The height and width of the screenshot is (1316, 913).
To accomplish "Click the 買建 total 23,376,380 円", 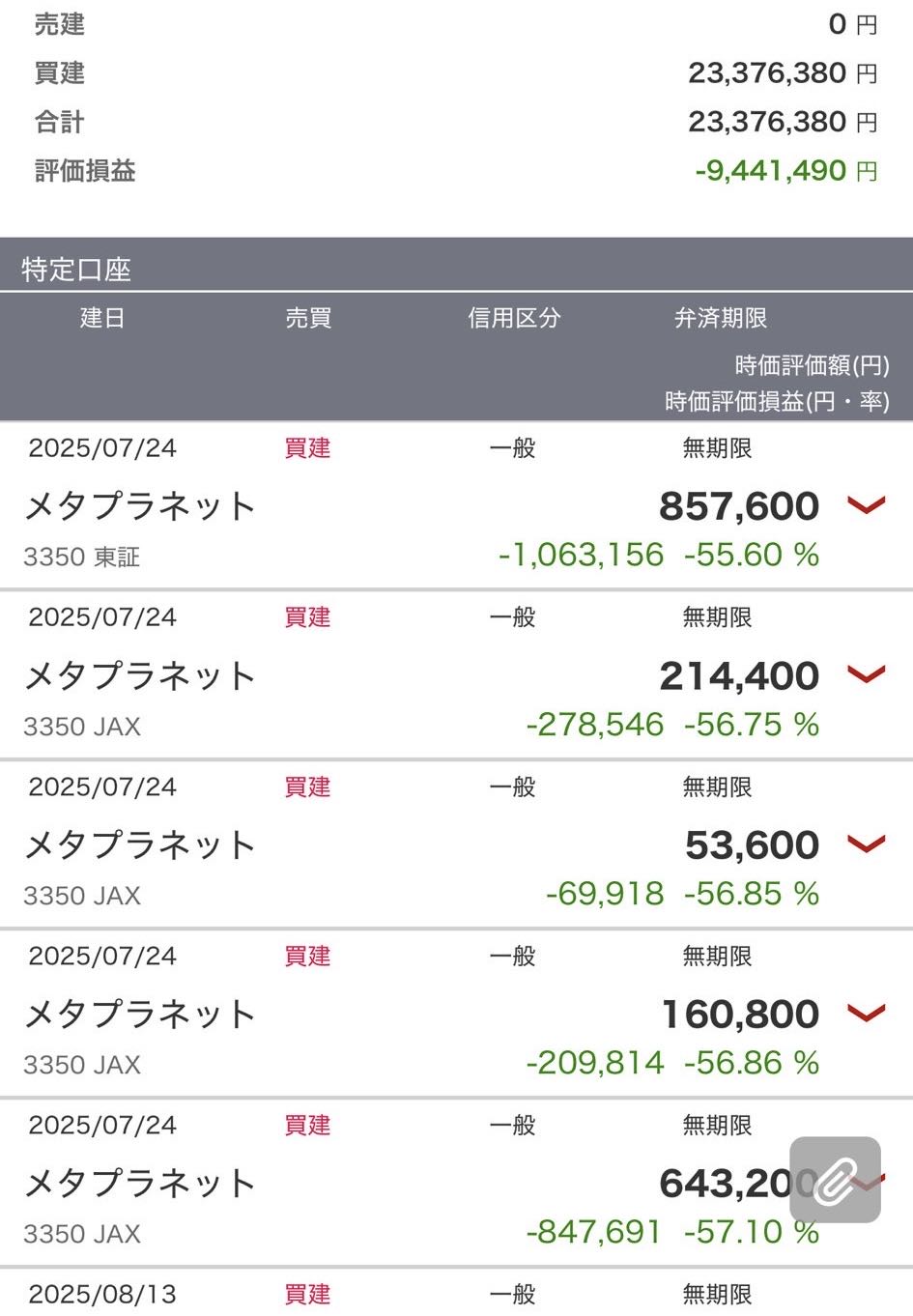I will pos(783,73).
